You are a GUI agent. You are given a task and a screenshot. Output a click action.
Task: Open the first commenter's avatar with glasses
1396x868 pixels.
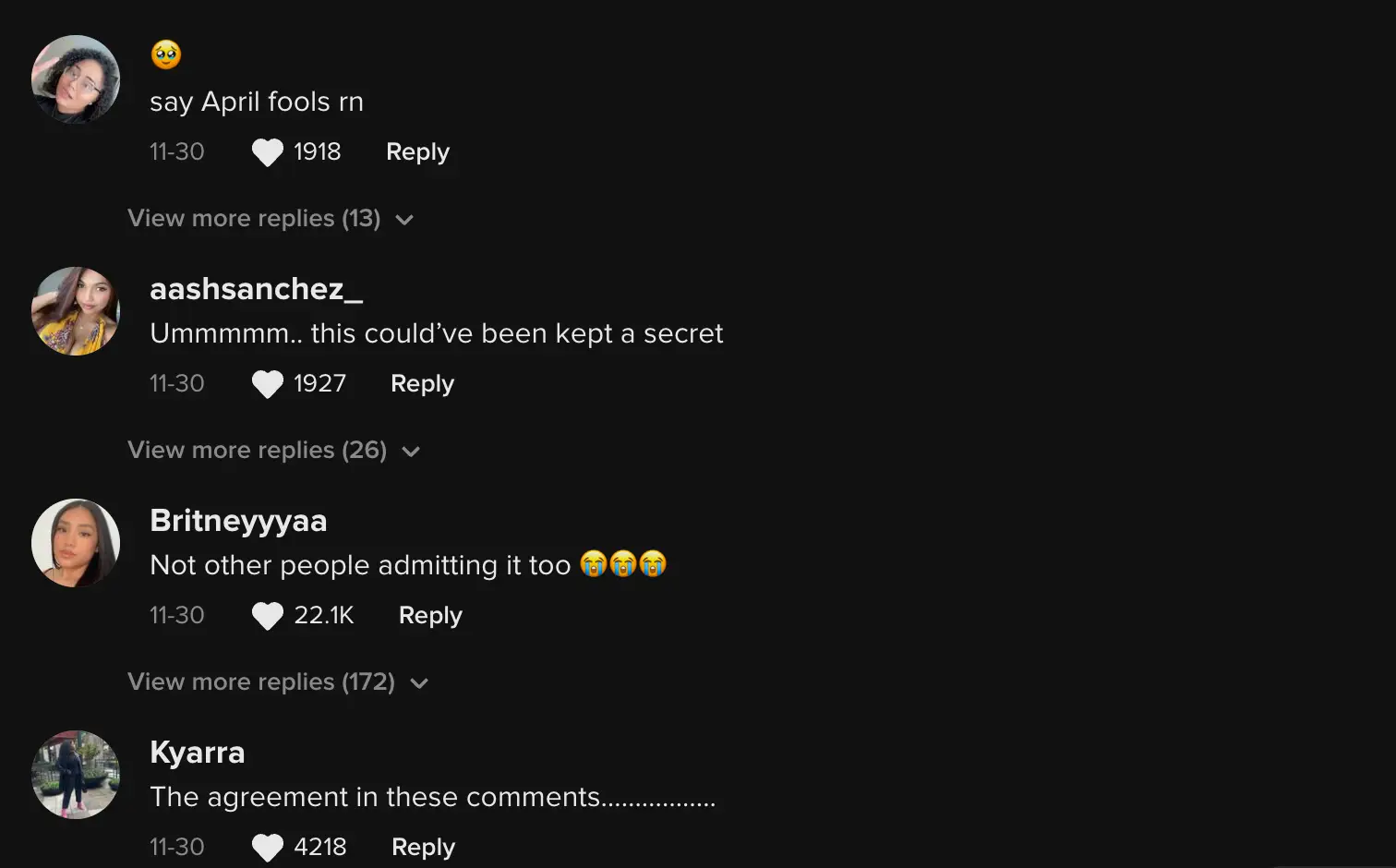click(x=76, y=79)
